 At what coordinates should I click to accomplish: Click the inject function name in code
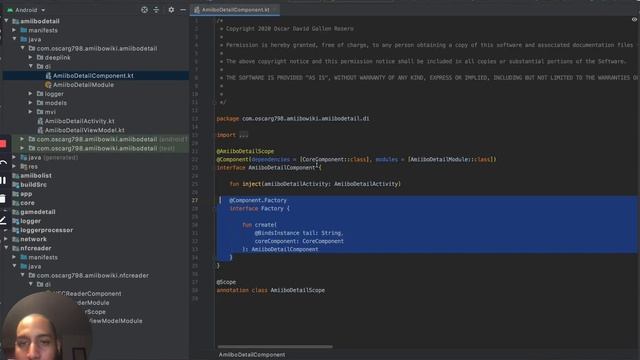(x=251, y=184)
